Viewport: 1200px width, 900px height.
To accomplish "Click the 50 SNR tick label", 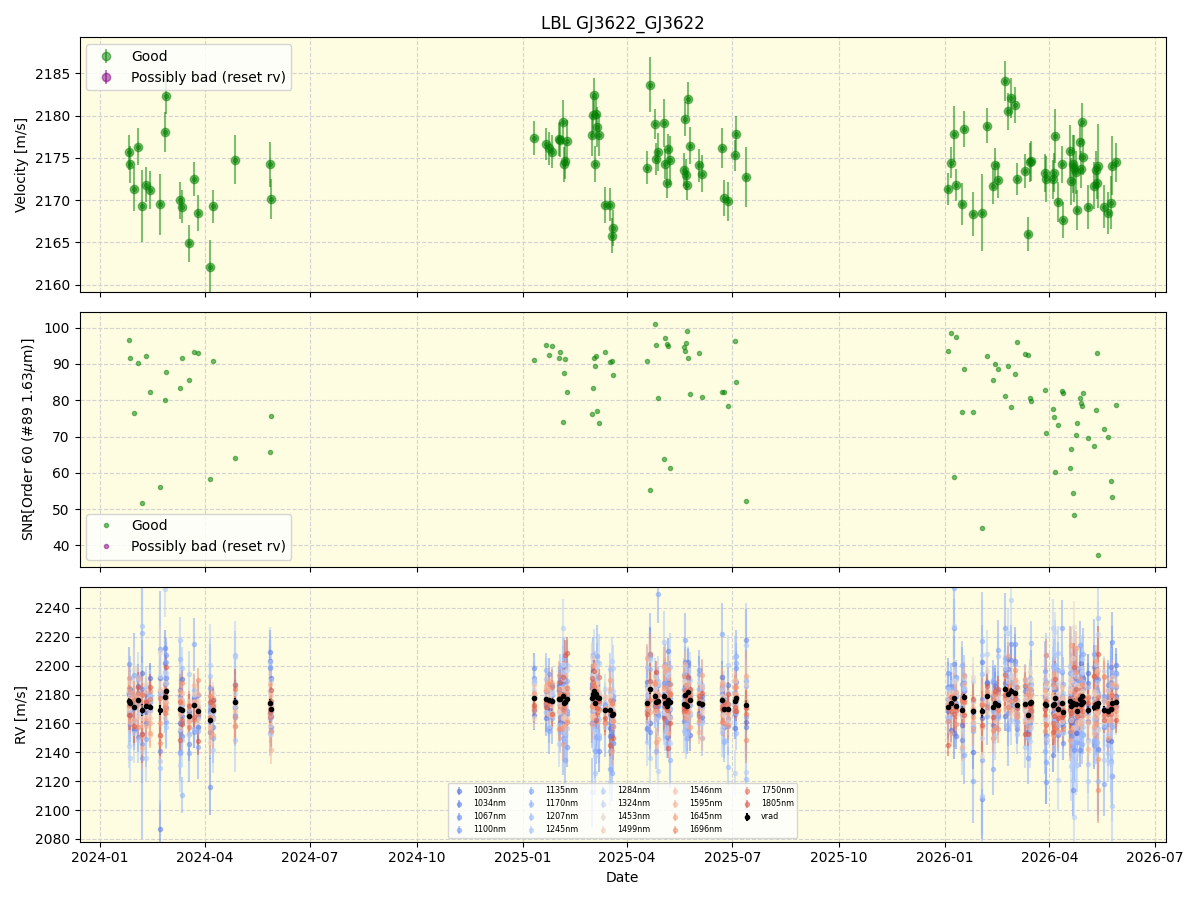I will [63, 510].
